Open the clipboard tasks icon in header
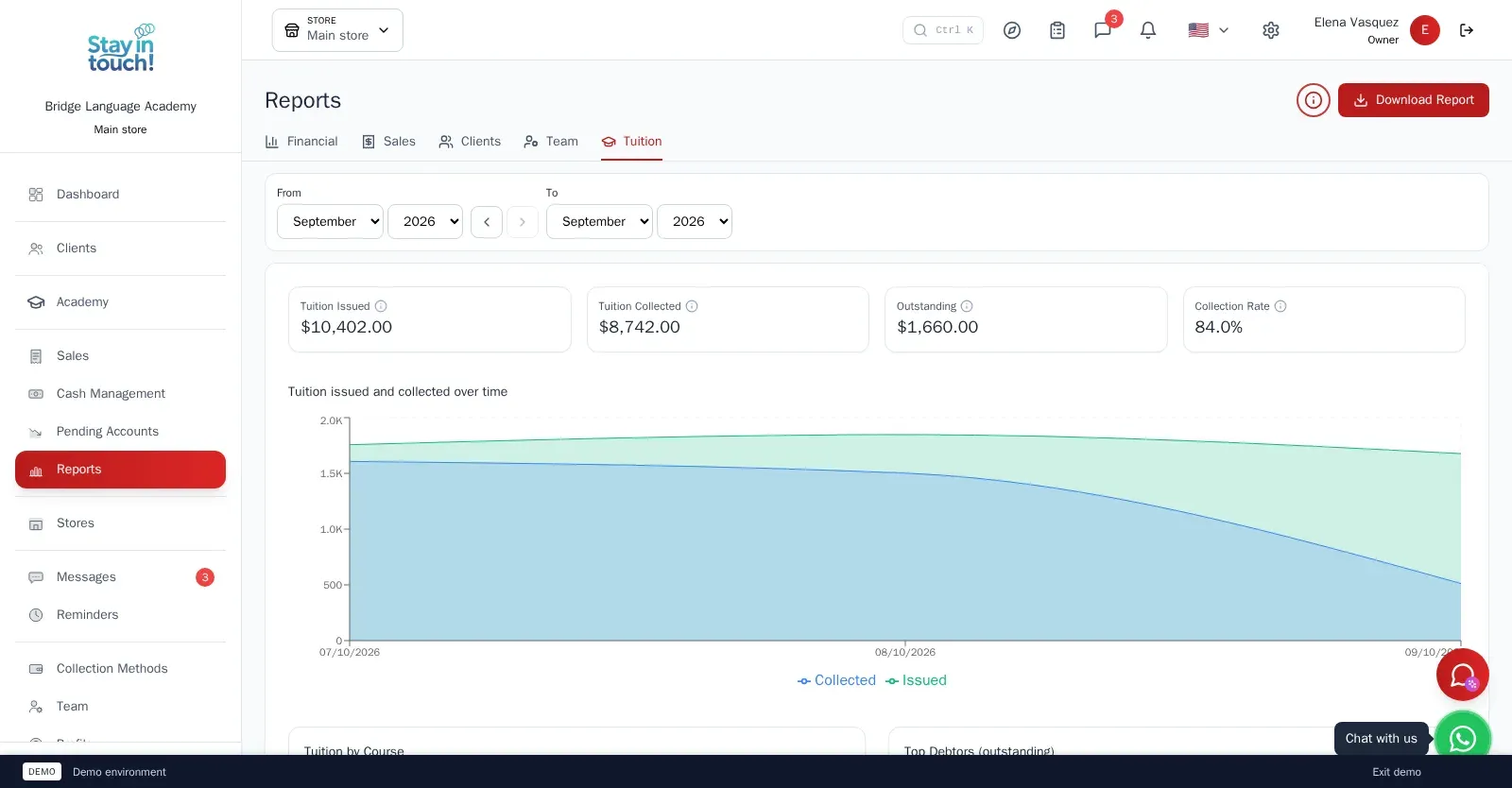The height and width of the screenshot is (788, 1512). [1057, 30]
